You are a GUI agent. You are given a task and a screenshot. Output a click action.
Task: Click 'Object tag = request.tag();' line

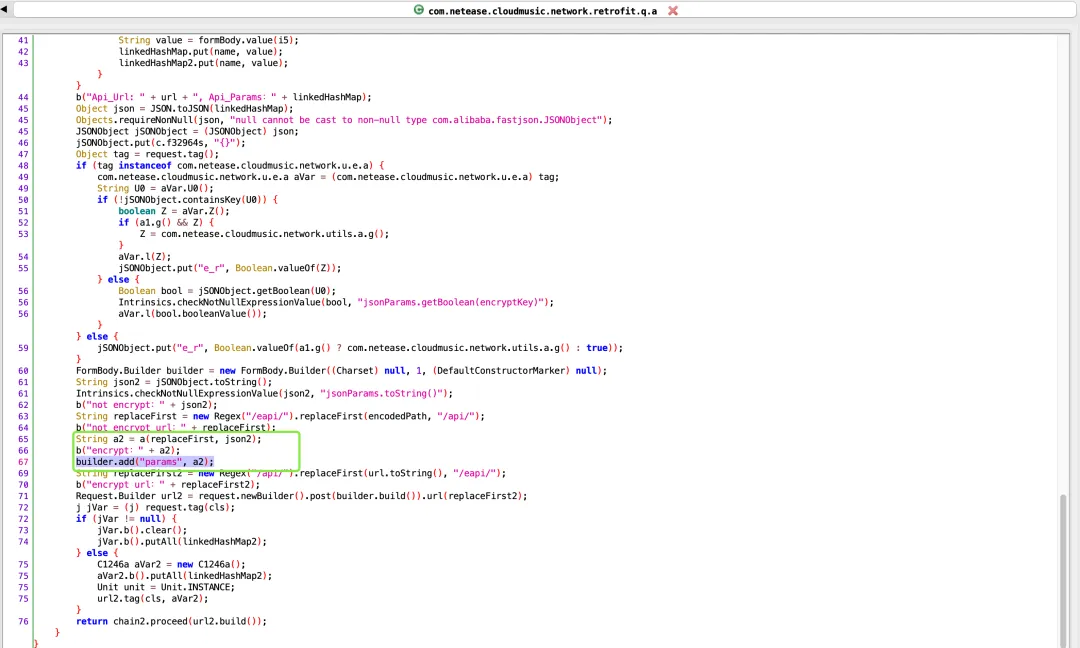[x=147, y=154]
